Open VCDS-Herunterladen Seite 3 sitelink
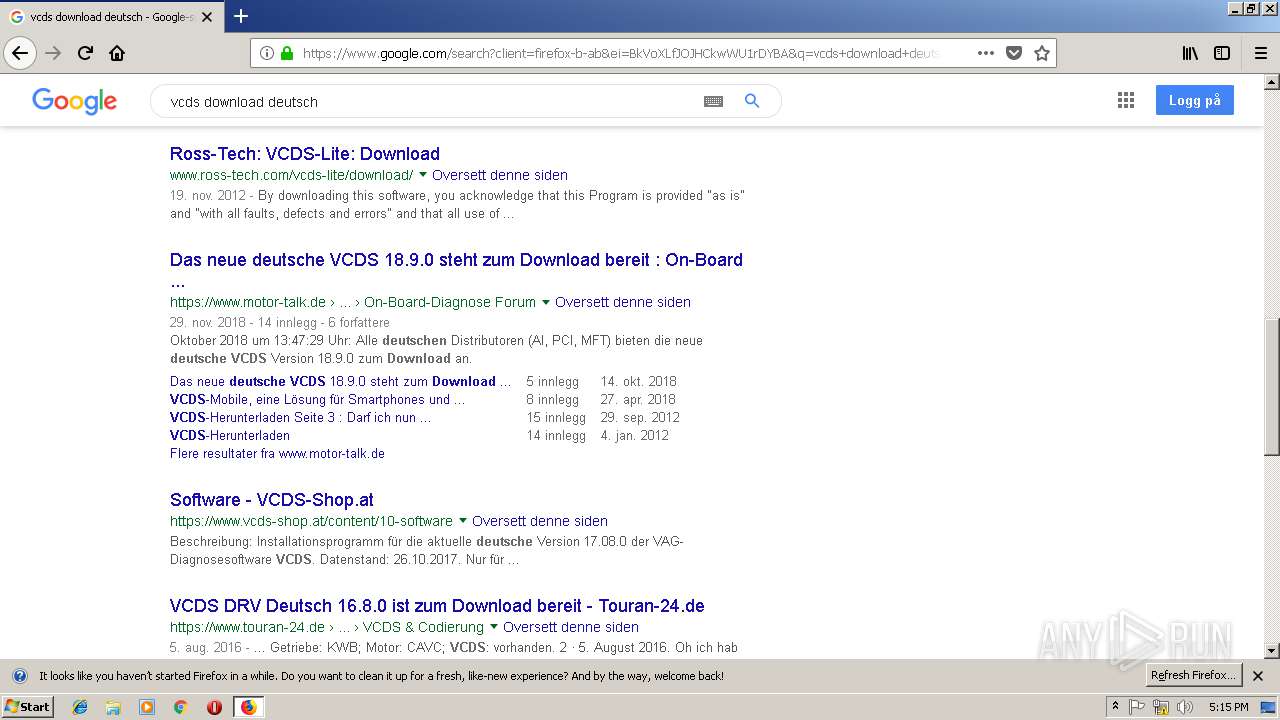 coord(301,417)
